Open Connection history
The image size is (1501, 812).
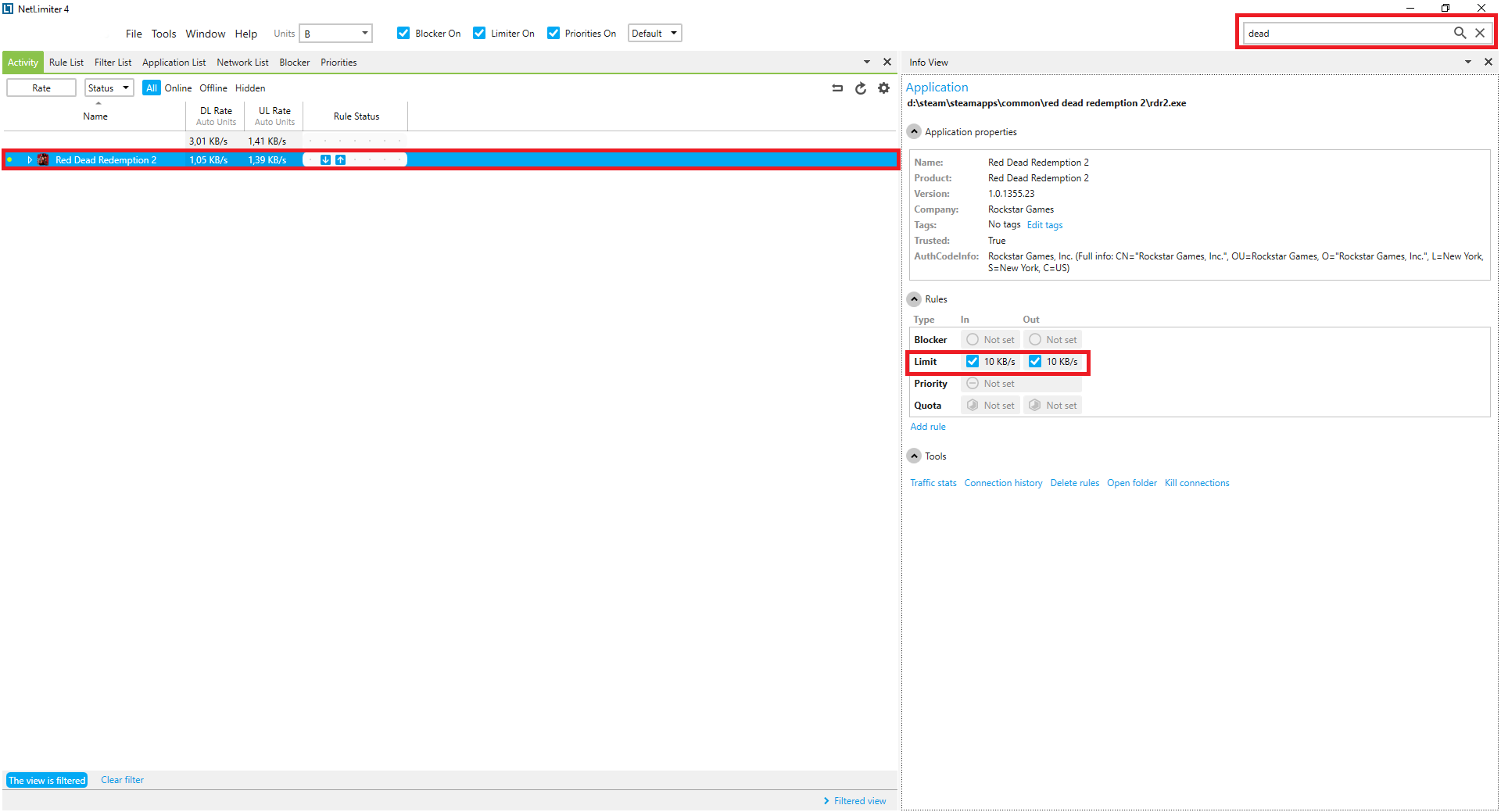(x=1003, y=483)
